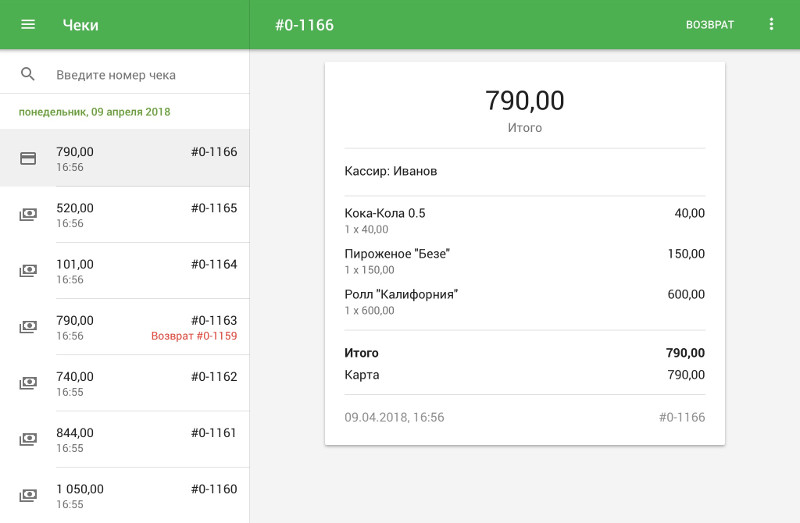Click cash icon next to receipt #0-1165
The width and height of the screenshot is (800, 523).
tap(28, 214)
